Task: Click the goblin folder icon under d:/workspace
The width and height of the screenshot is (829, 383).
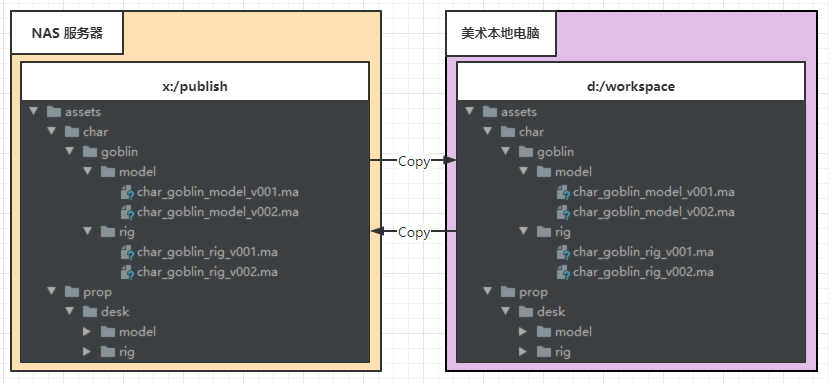Action: pyautogui.click(x=526, y=152)
